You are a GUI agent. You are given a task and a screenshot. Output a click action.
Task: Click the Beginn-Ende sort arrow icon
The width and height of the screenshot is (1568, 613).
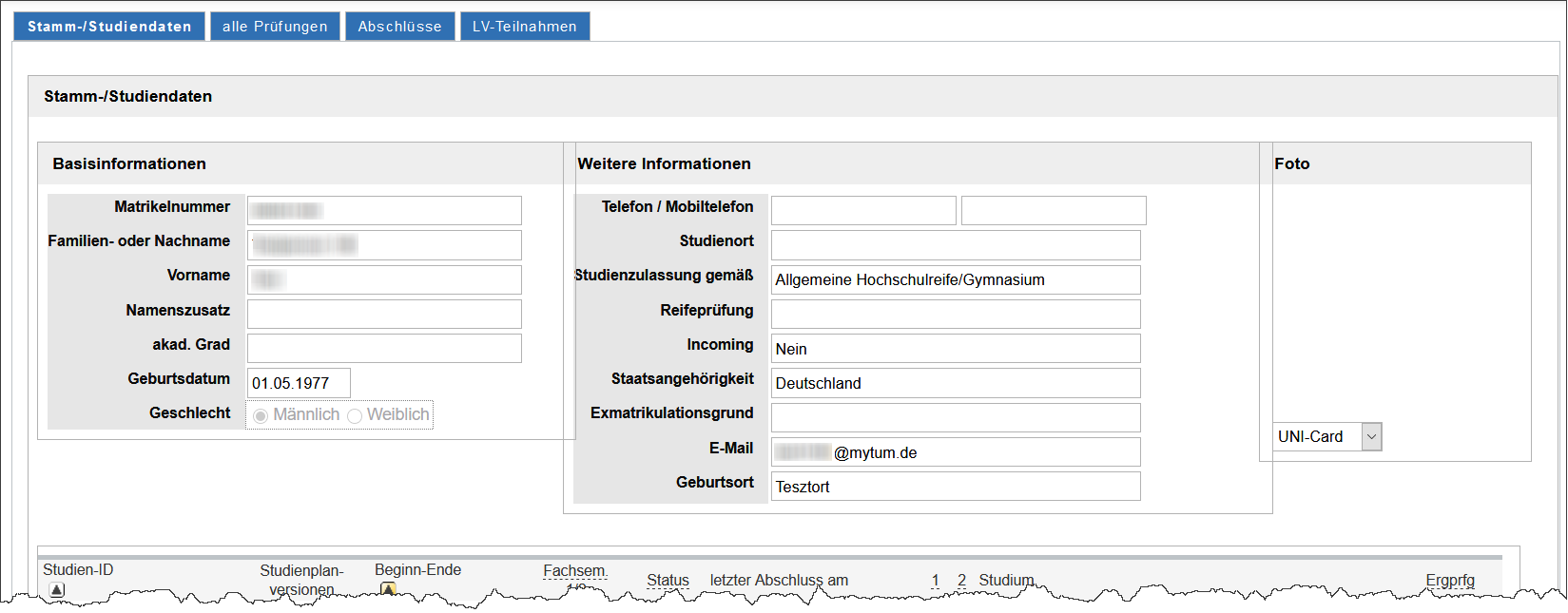click(388, 588)
